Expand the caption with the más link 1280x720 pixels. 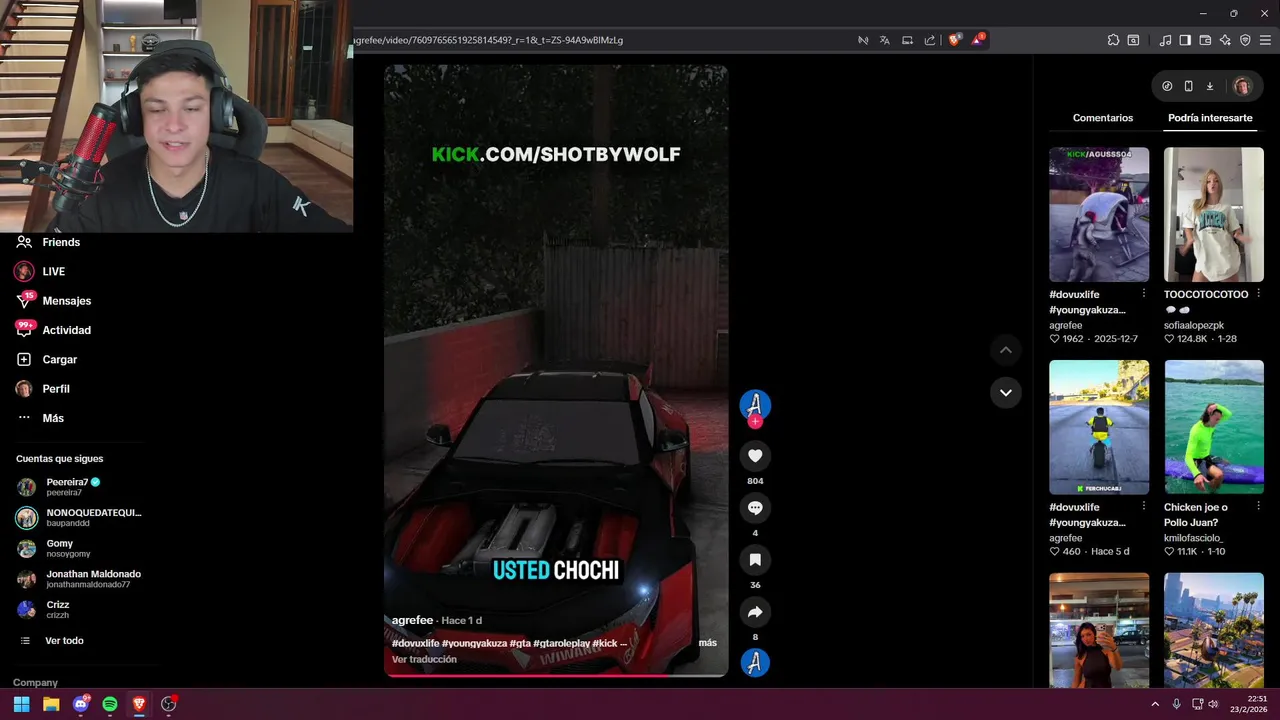pyautogui.click(x=707, y=643)
